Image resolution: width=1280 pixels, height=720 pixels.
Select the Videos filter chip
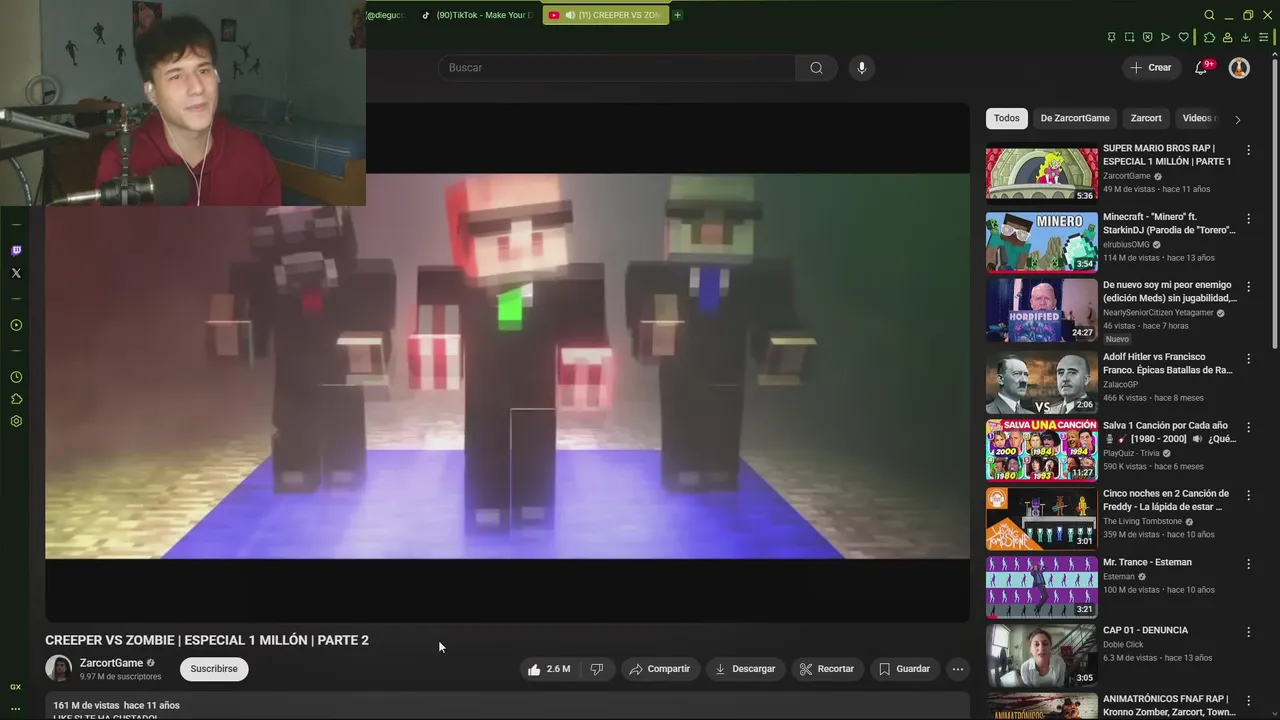click(x=1198, y=118)
